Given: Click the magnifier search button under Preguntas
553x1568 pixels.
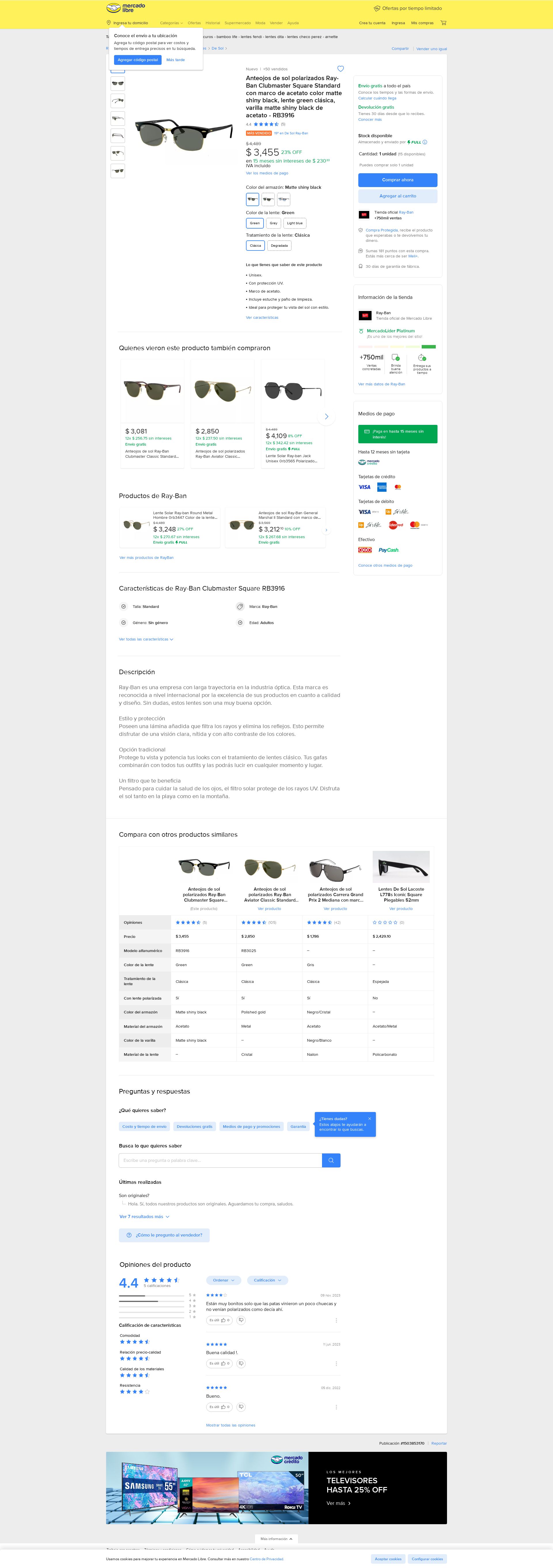Looking at the screenshot, I should click(331, 1160).
